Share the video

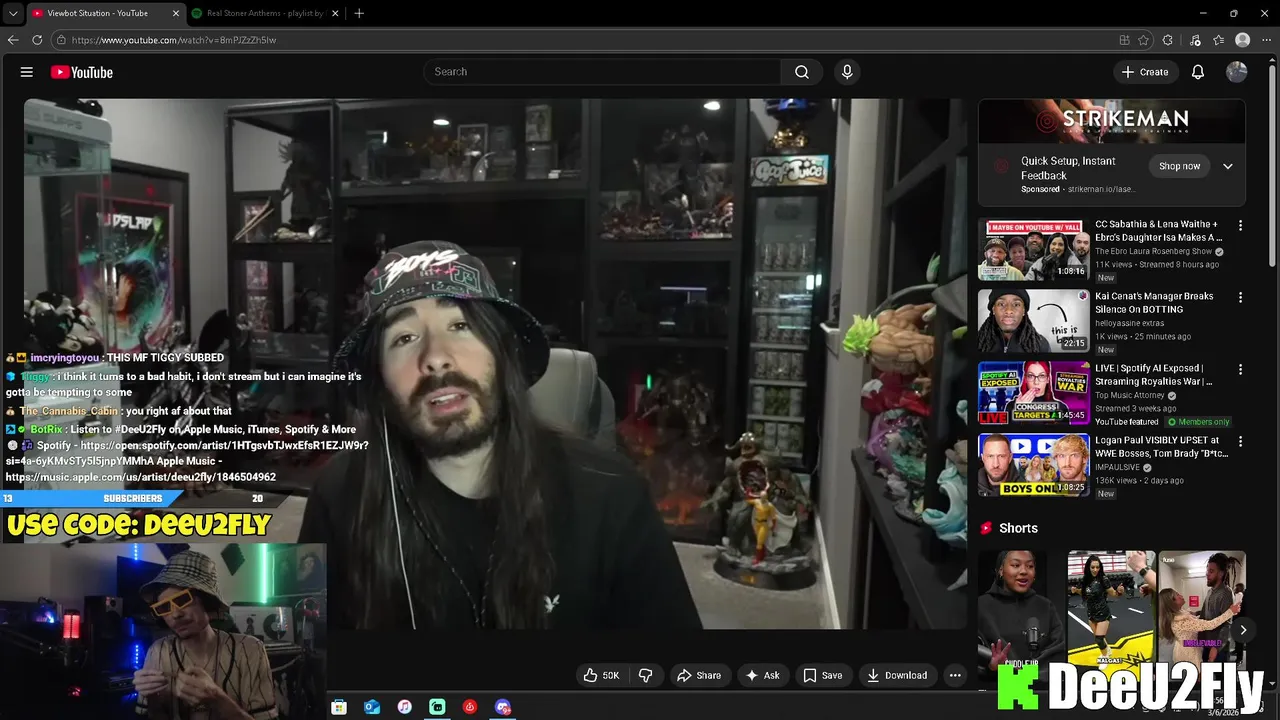coord(699,675)
